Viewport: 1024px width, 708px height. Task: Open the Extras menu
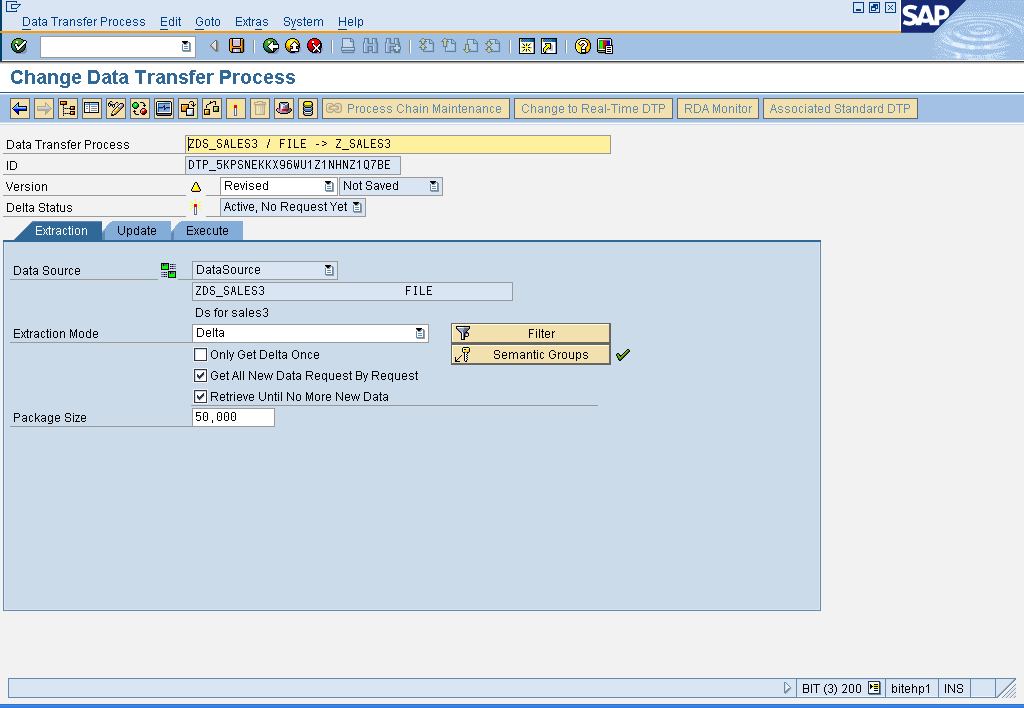point(251,22)
